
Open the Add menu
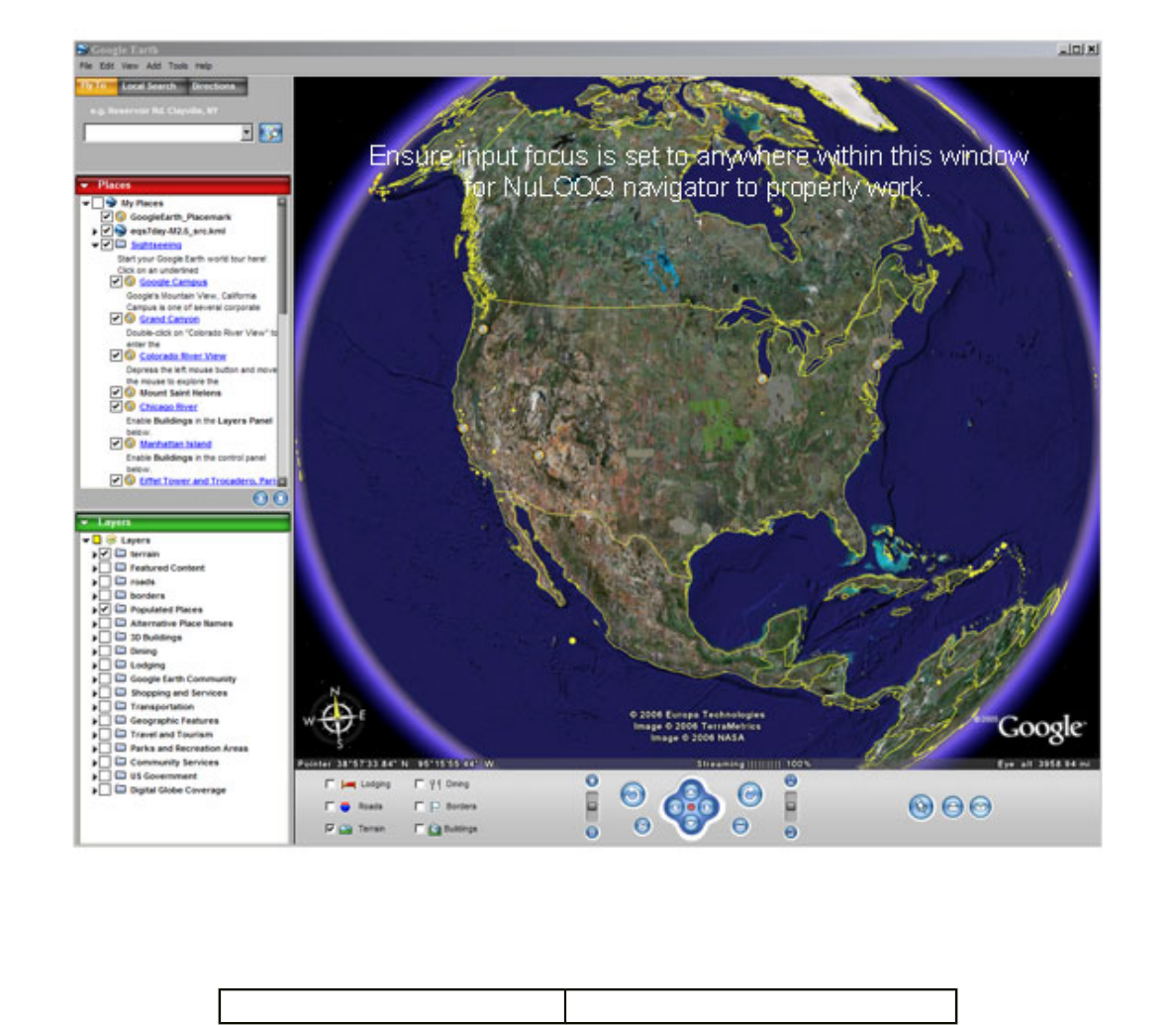coord(153,66)
